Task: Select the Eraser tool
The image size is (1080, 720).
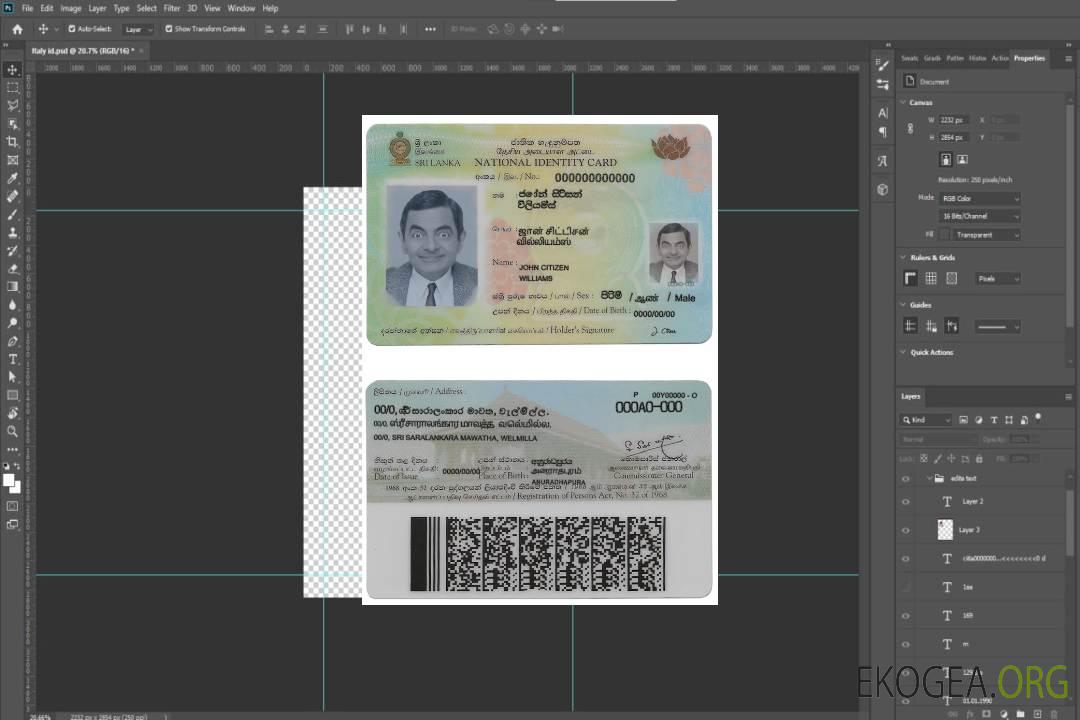Action: [x=12, y=269]
